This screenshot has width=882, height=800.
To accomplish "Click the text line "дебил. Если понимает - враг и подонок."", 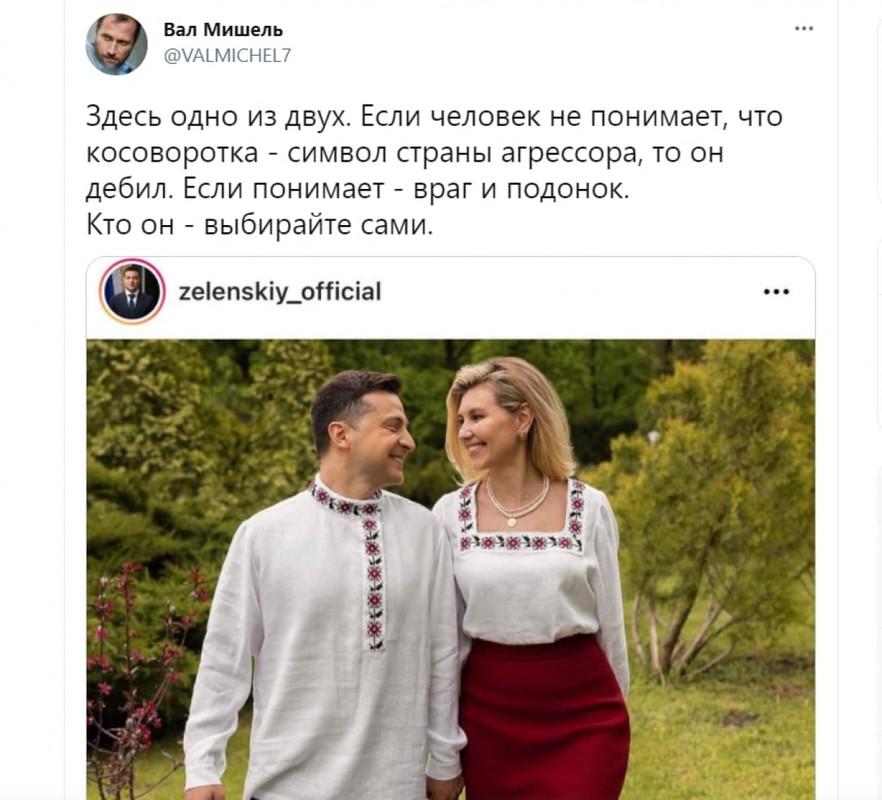I will pos(358,189).
